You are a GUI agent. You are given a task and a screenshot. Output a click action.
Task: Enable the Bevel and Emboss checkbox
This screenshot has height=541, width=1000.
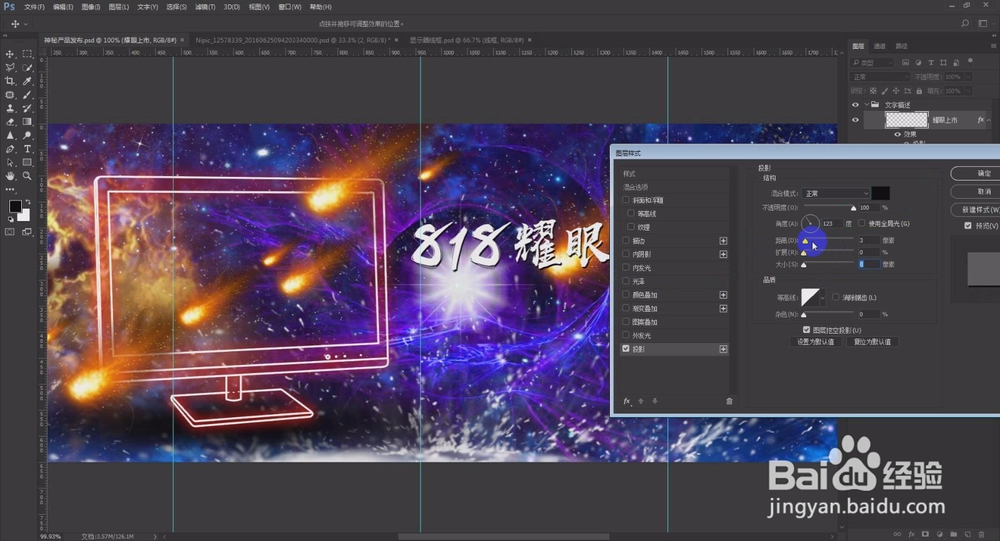tap(626, 200)
